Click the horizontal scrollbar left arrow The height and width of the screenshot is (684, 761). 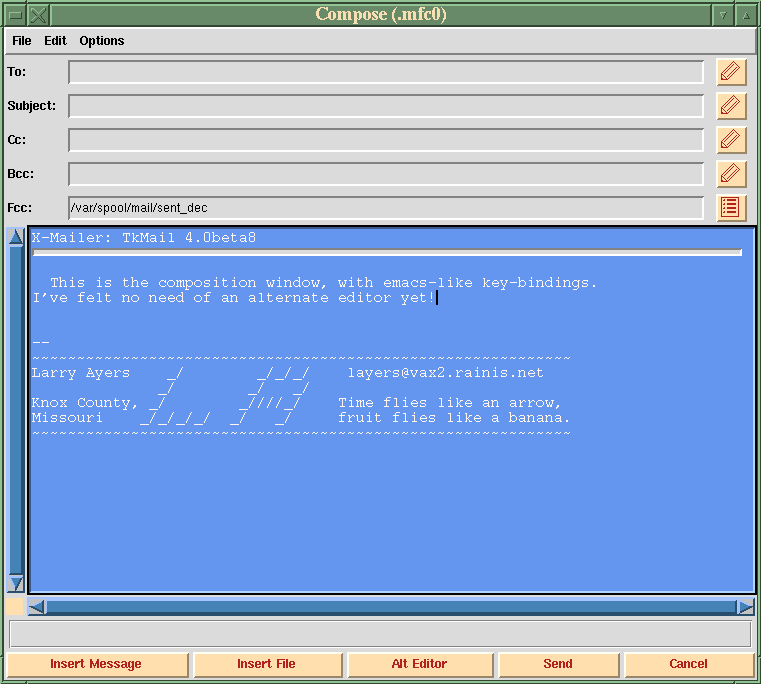tap(37, 607)
